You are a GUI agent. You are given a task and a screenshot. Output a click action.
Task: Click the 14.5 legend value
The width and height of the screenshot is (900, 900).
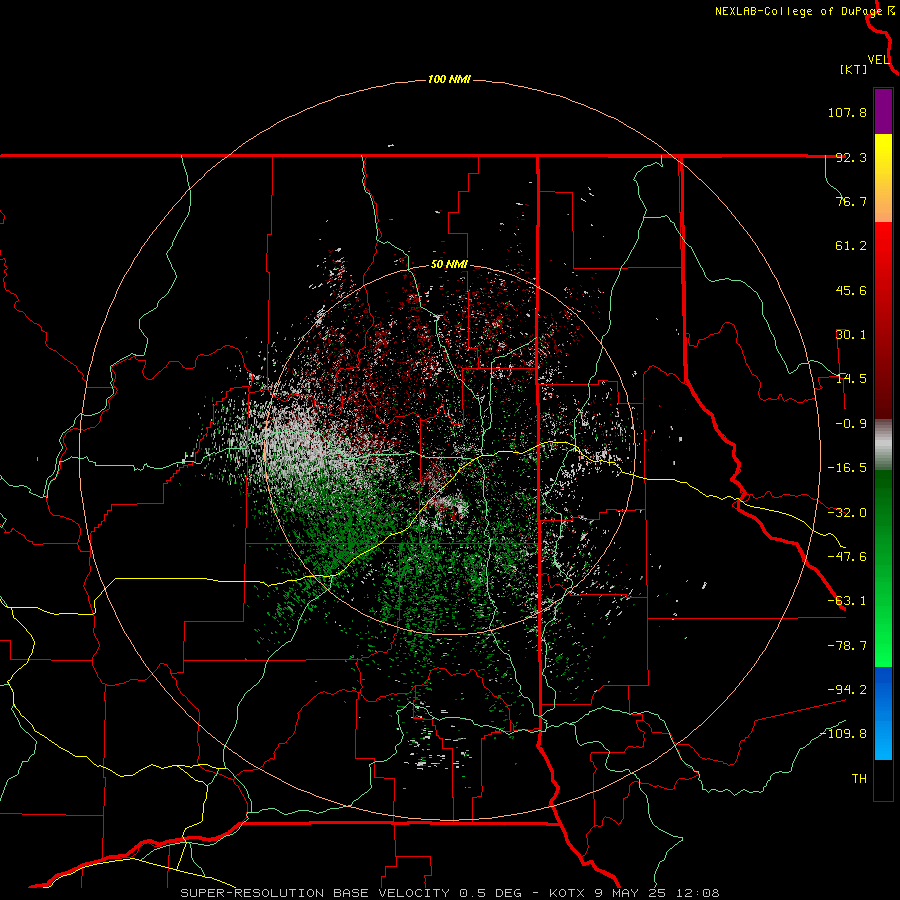pos(851,379)
